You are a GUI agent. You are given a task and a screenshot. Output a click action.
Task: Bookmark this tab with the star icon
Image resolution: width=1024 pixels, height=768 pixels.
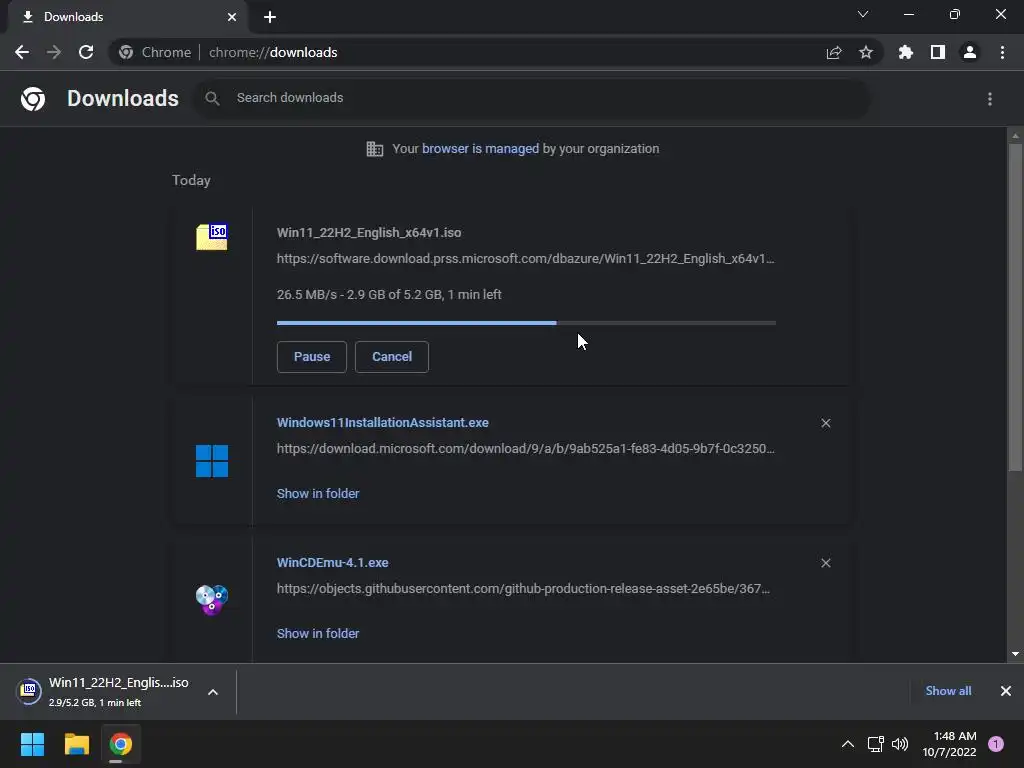tap(866, 52)
